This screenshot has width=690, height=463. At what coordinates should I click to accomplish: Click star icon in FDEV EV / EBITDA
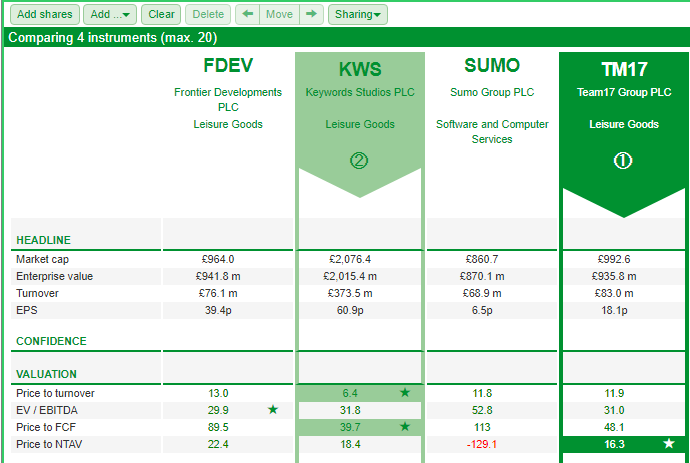click(x=273, y=410)
